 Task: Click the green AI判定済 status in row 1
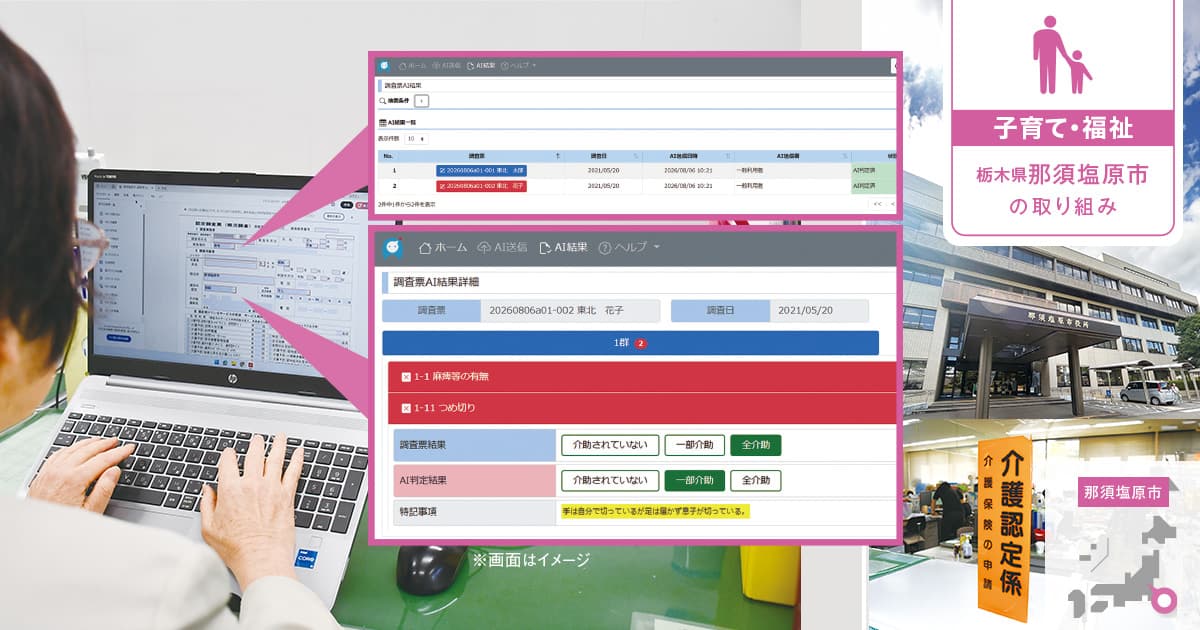(872, 171)
